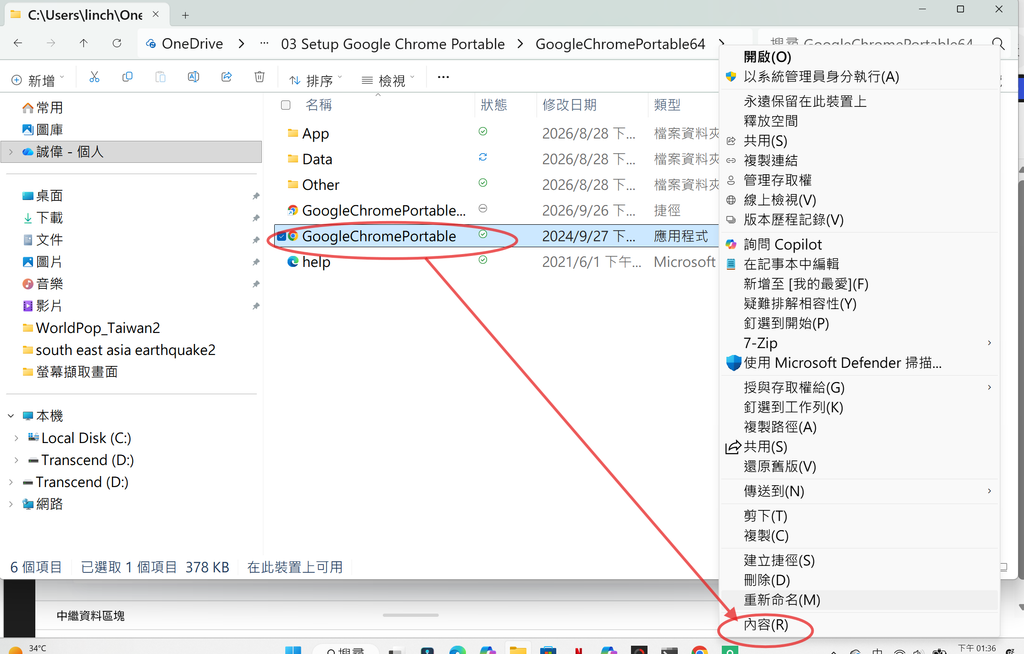The height and width of the screenshot is (654, 1024).
Task: Click the Rename icon in toolbar
Action: [193, 77]
